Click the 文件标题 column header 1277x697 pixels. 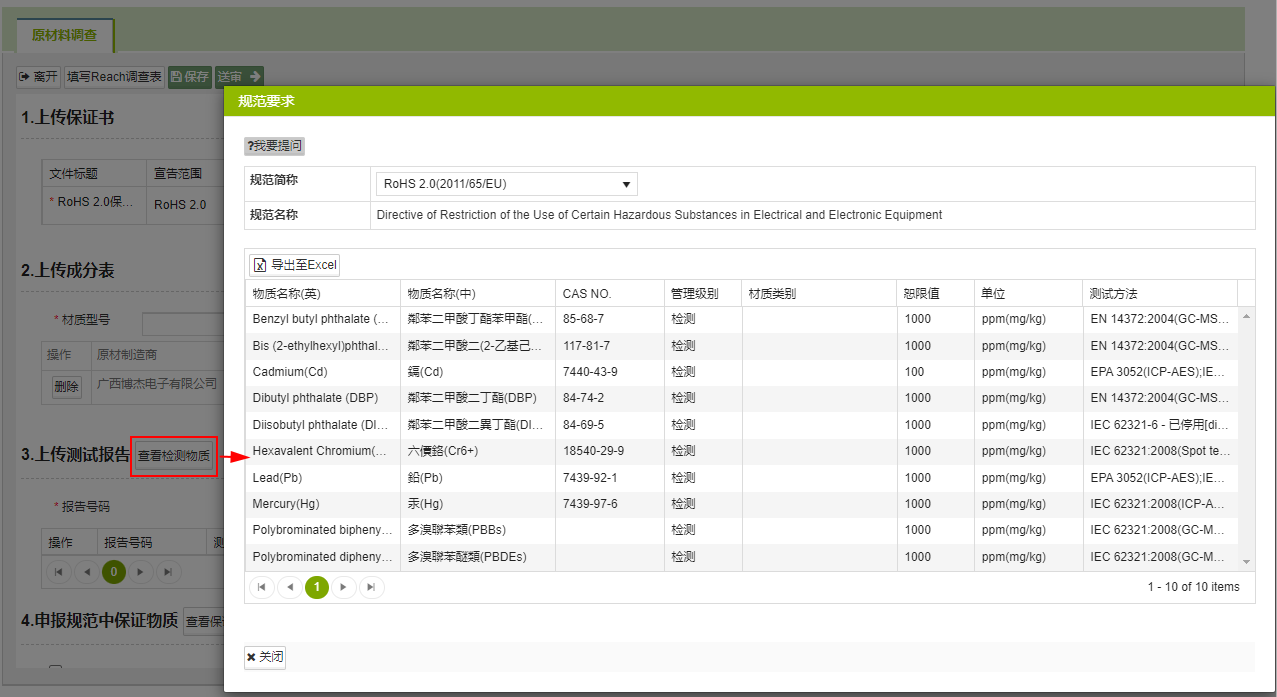click(x=94, y=173)
